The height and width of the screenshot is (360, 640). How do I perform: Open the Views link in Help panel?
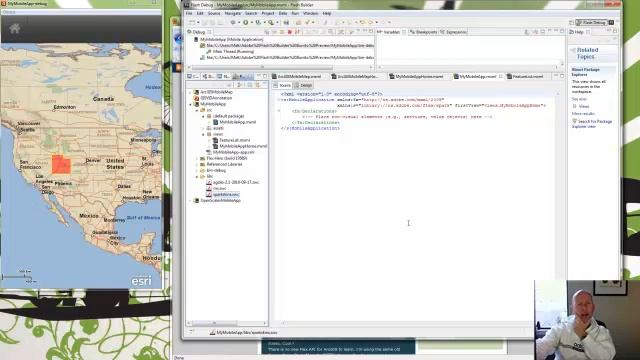(583, 106)
